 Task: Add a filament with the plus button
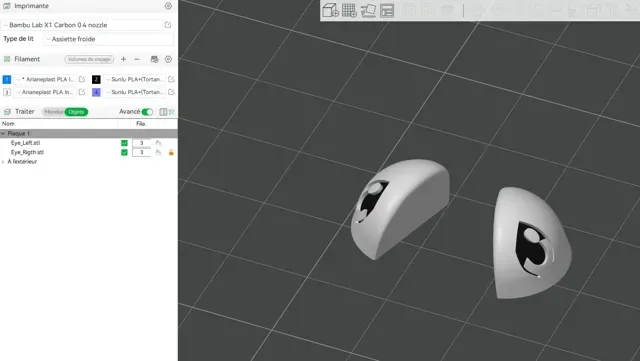pos(123,59)
